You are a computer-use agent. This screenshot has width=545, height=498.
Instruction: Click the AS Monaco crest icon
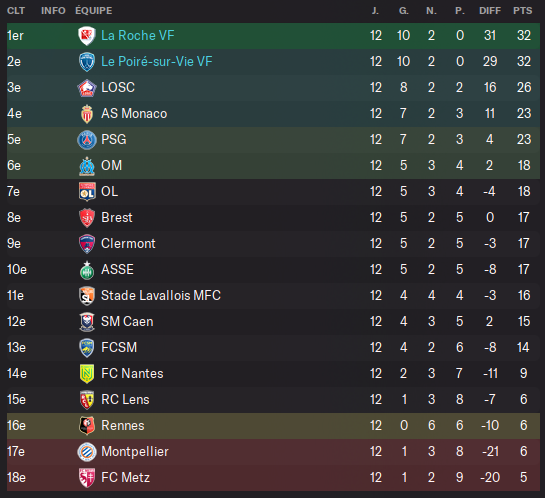click(x=87, y=114)
